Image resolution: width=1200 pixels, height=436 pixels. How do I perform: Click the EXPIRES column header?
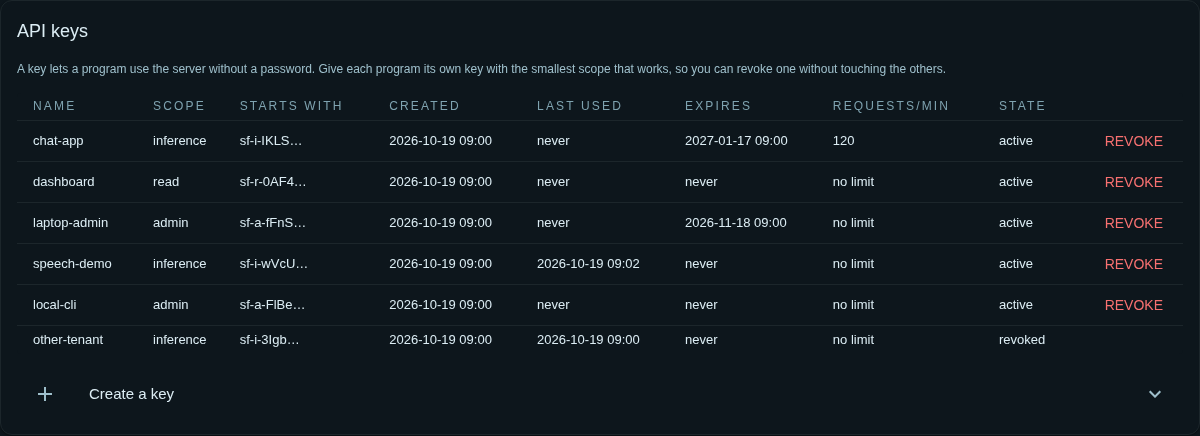718,106
